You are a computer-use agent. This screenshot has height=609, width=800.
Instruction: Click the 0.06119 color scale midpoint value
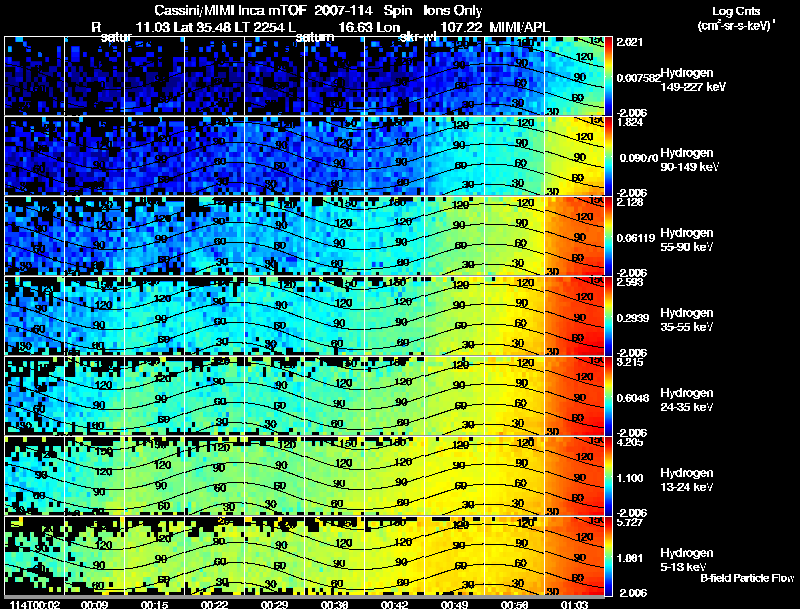pos(636,238)
